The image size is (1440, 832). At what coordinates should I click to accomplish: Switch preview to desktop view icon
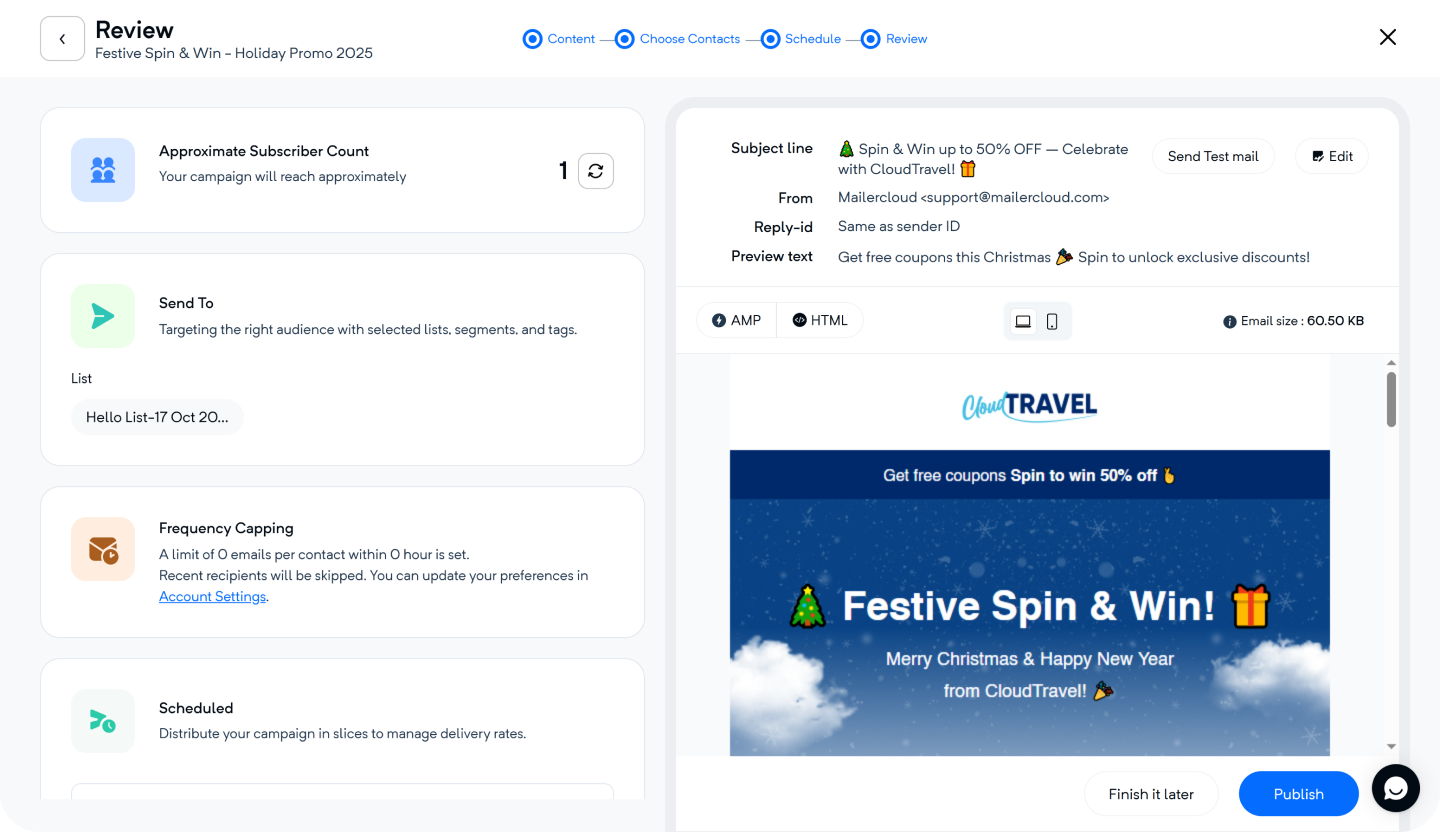pyautogui.click(x=1023, y=321)
